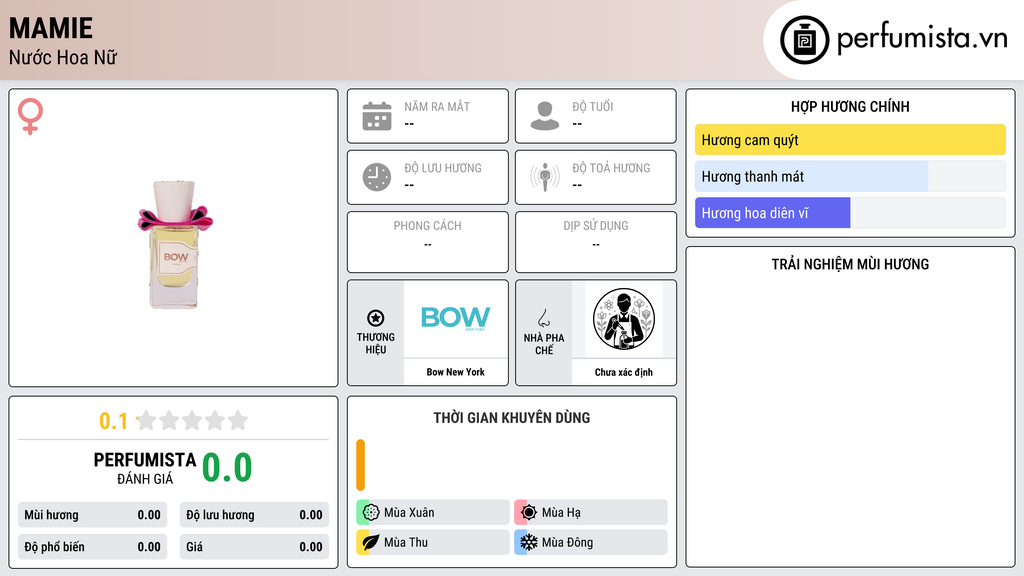Click the Thương Hiệu caption
This screenshot has width=1024, height=576.
tap(376, 343)
